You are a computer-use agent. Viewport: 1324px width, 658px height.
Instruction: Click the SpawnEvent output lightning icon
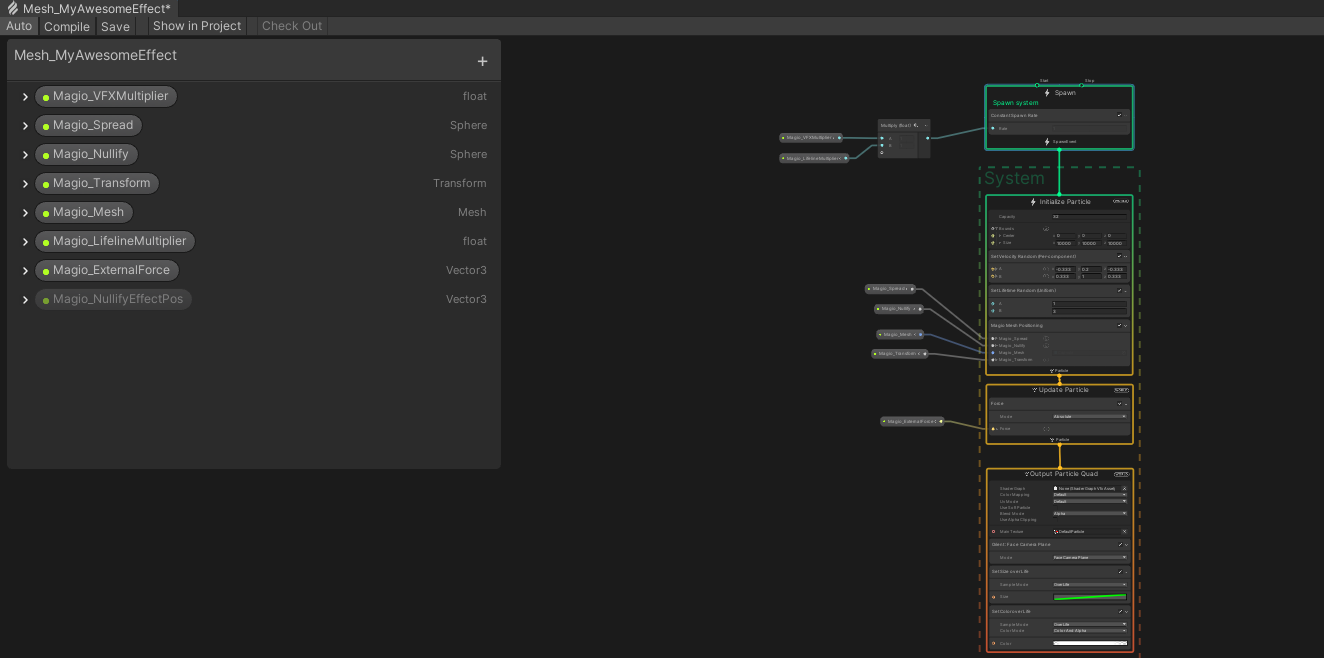coord(1047,142)
